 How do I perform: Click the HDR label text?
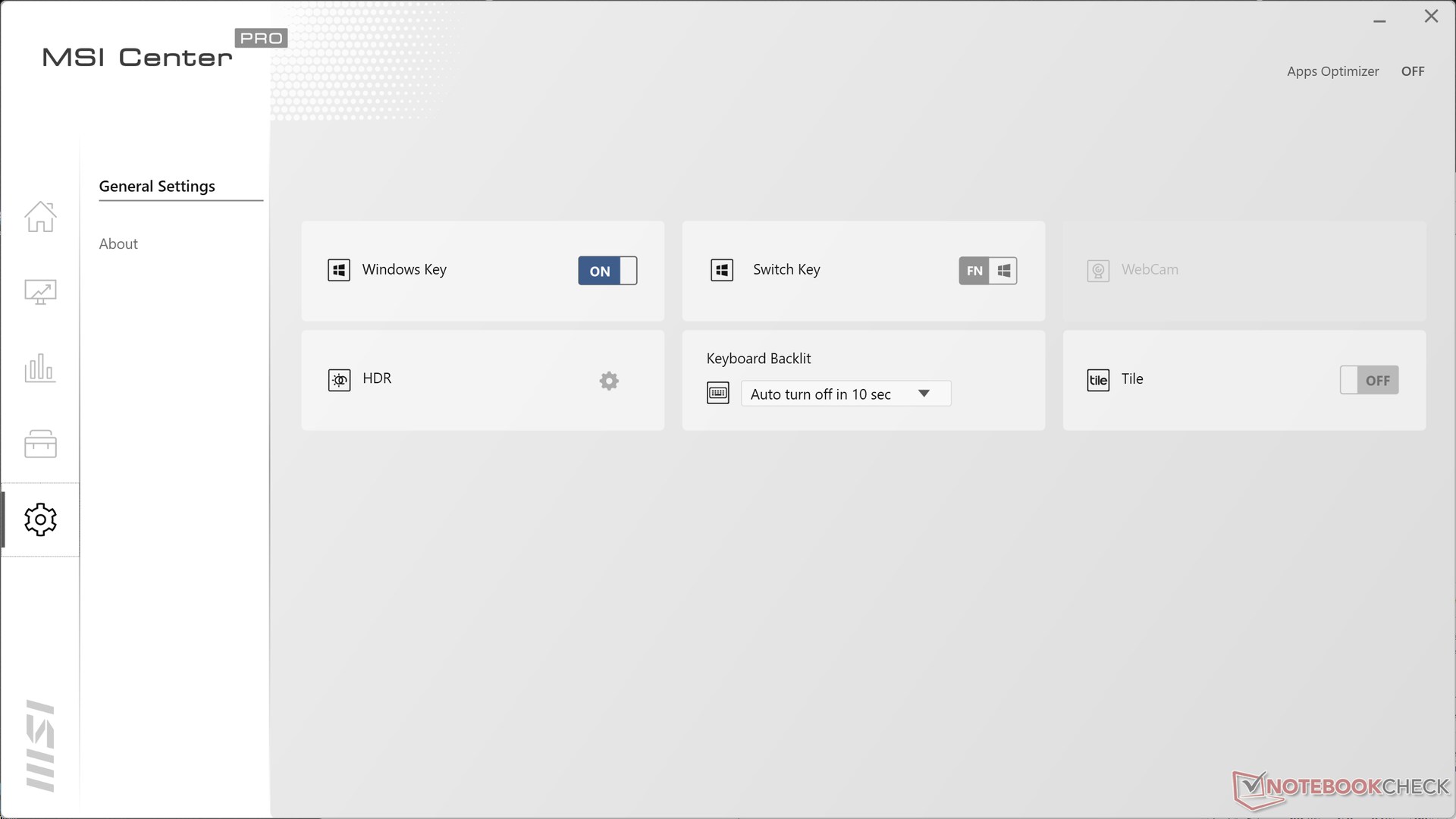pos(377,378)
